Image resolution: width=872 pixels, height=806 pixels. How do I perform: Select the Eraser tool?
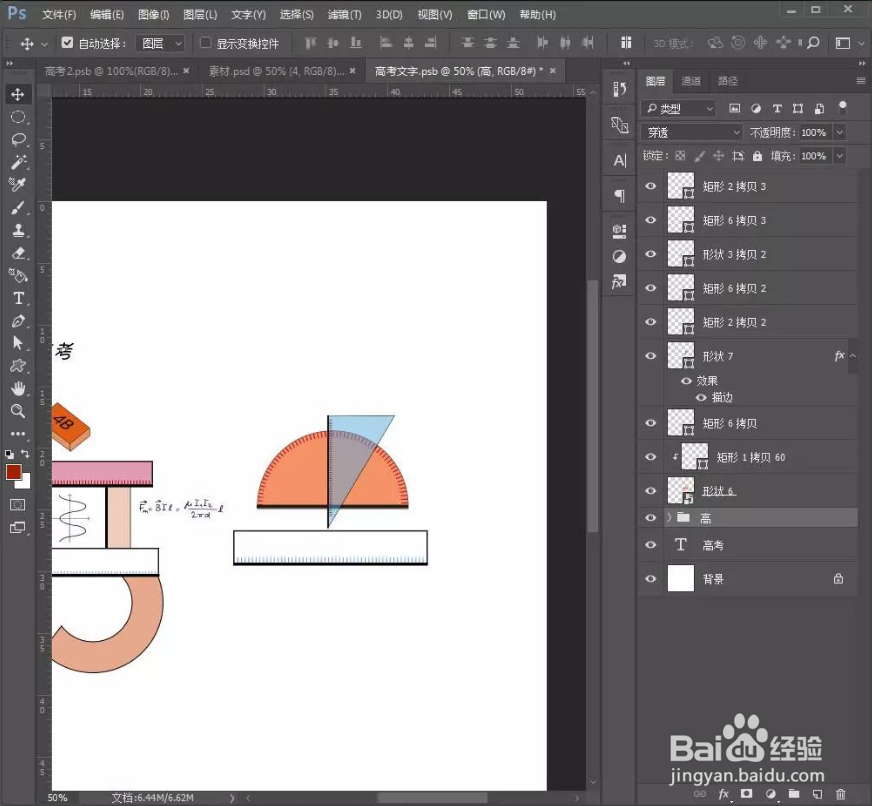(x=18, y=253)
